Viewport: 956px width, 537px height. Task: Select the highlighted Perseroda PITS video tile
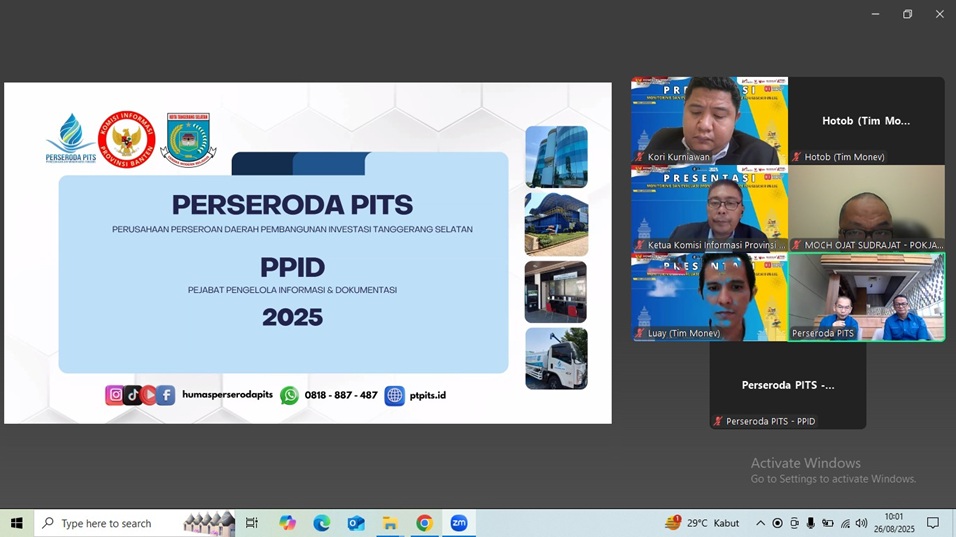point(866,297)
